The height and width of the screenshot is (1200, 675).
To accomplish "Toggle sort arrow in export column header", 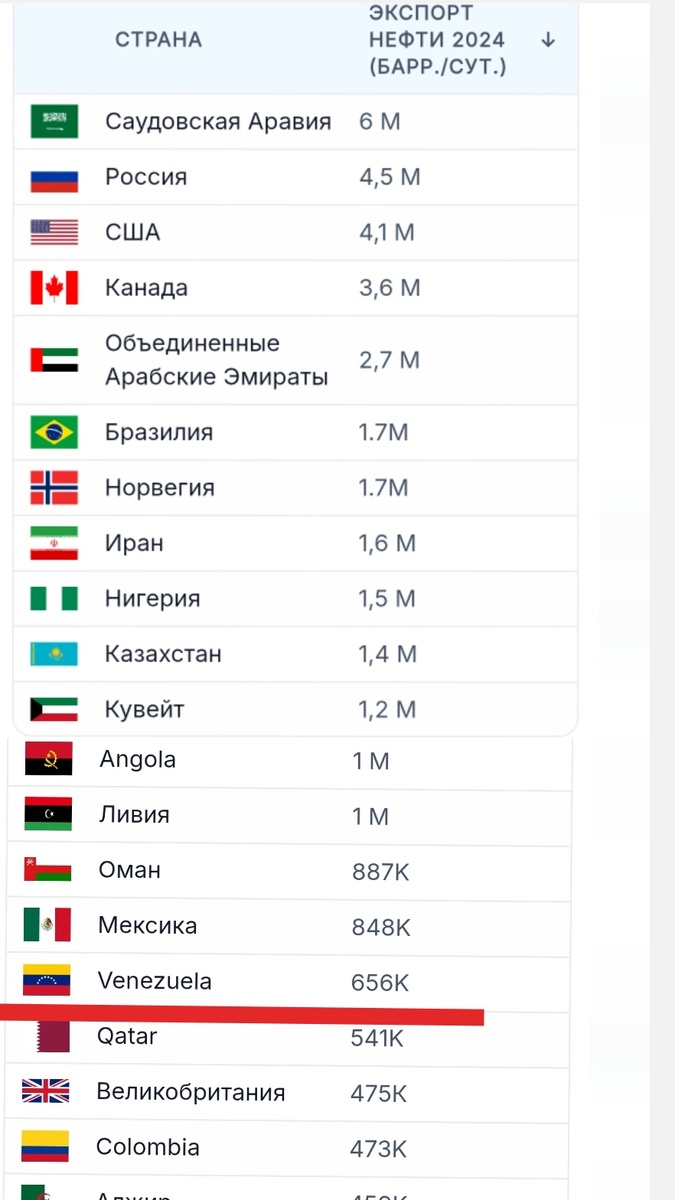I will point(547,40).
